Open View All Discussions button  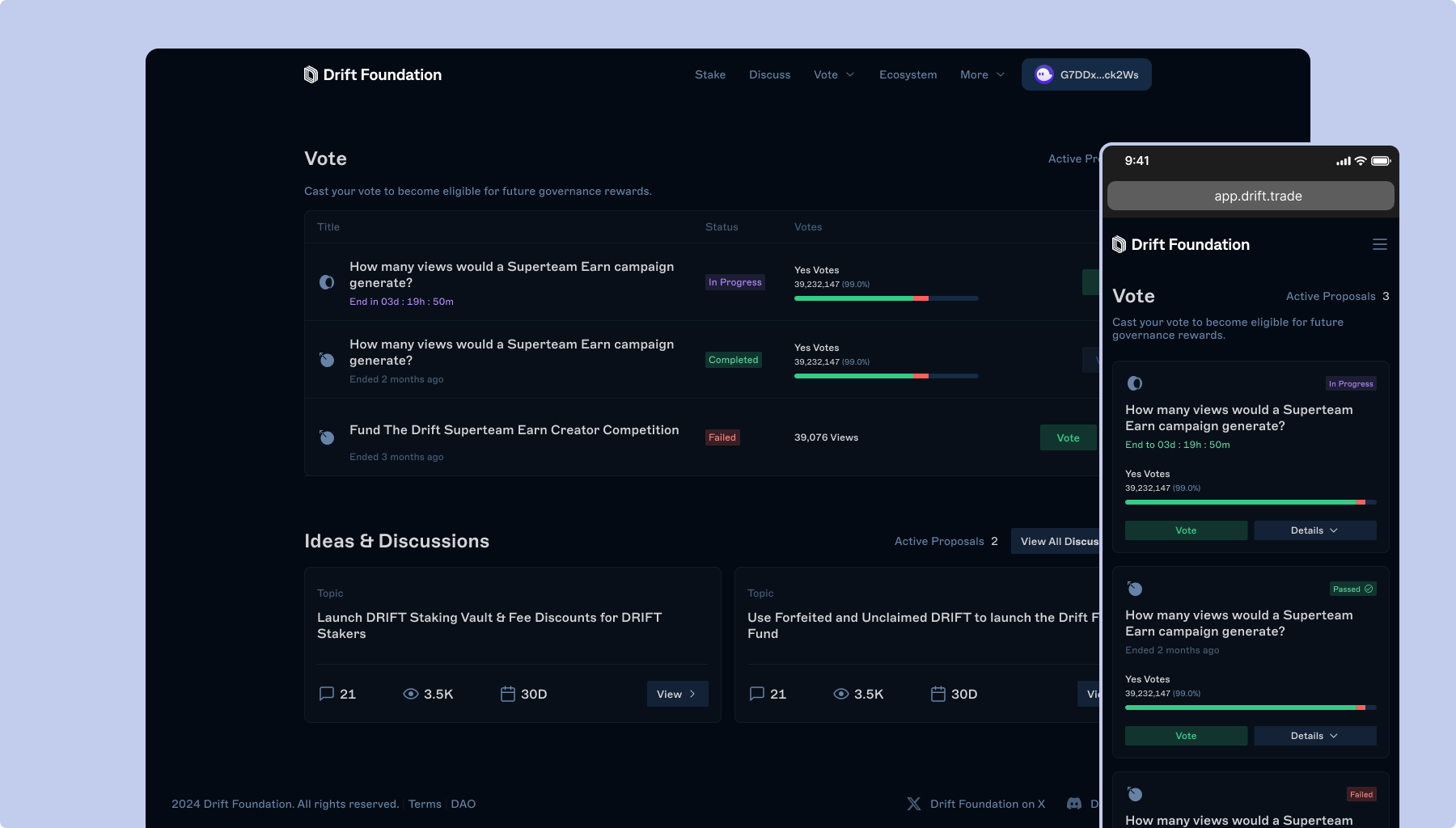click(1056, 541)
